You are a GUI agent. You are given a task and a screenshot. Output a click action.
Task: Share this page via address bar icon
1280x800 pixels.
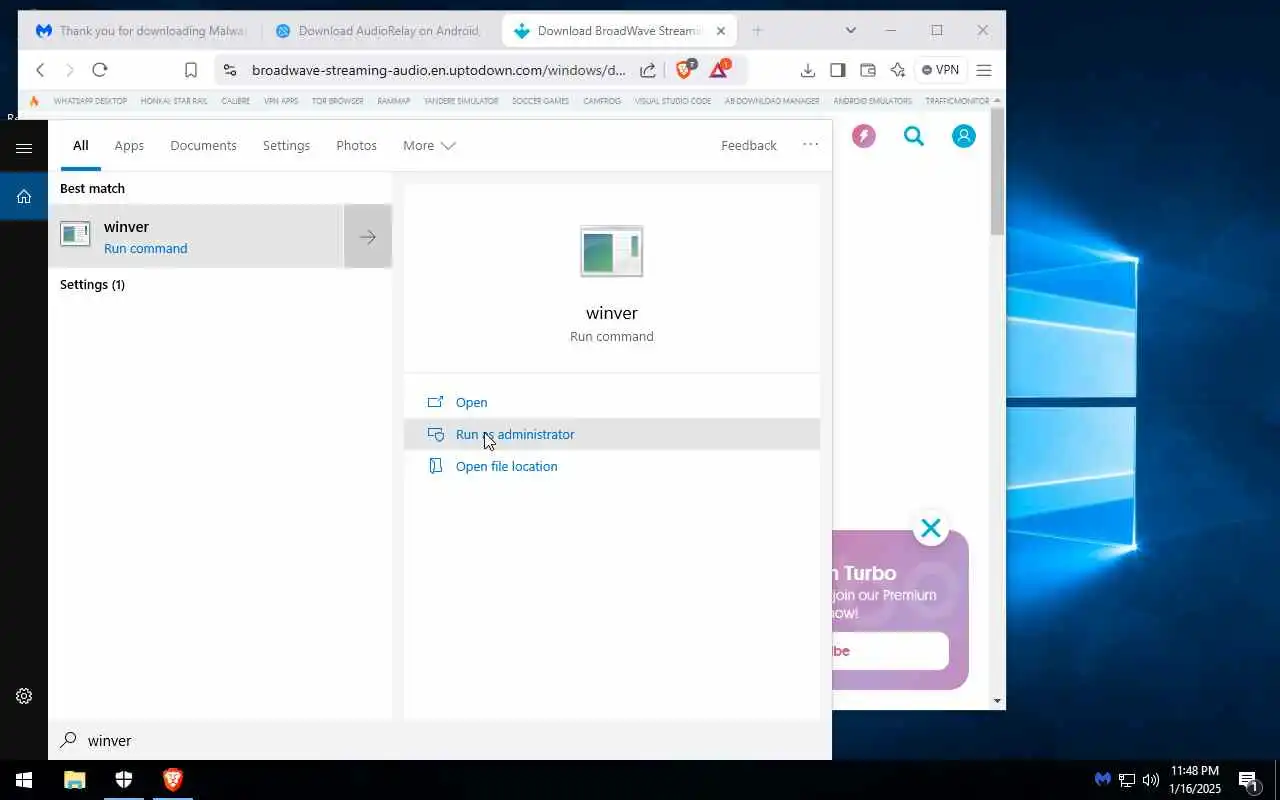pos(648,70)
